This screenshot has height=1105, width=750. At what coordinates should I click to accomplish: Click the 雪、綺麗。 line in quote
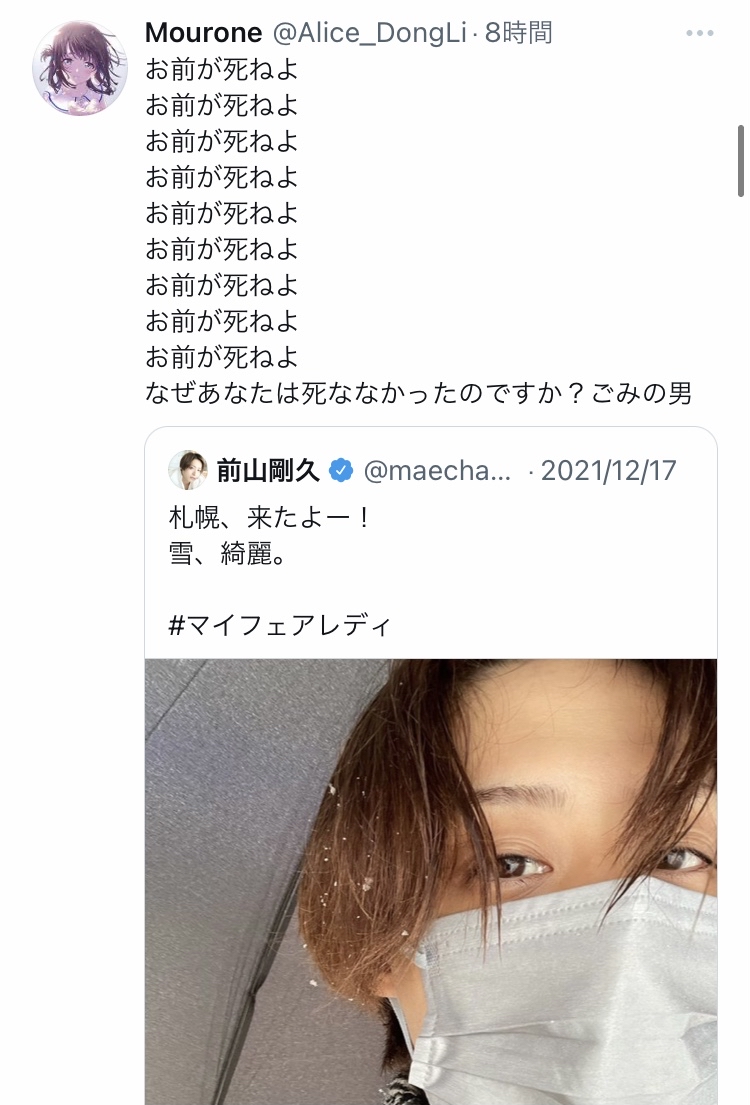228,553
